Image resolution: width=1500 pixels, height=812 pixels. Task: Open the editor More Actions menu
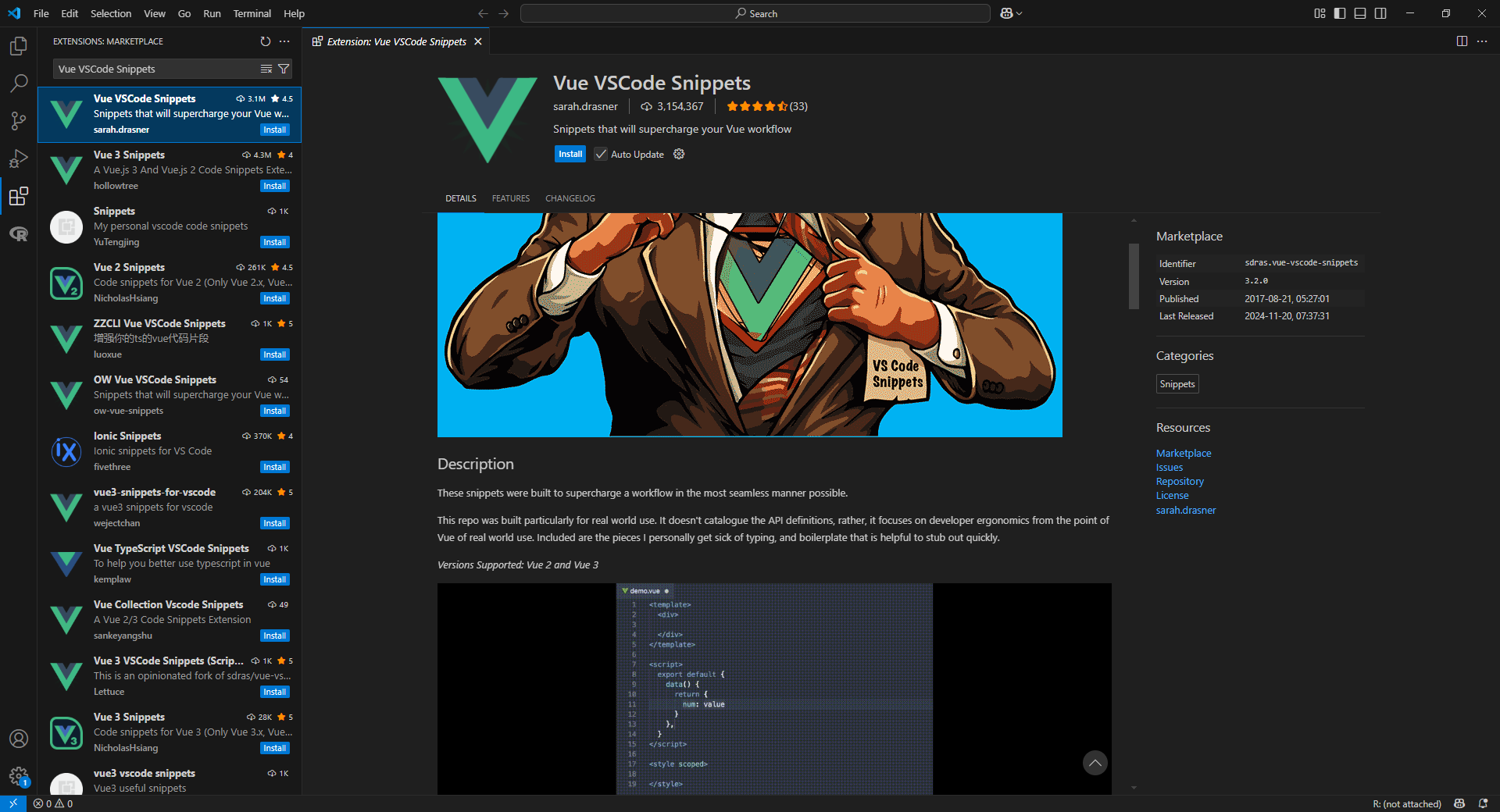(x=1484, y=41)
